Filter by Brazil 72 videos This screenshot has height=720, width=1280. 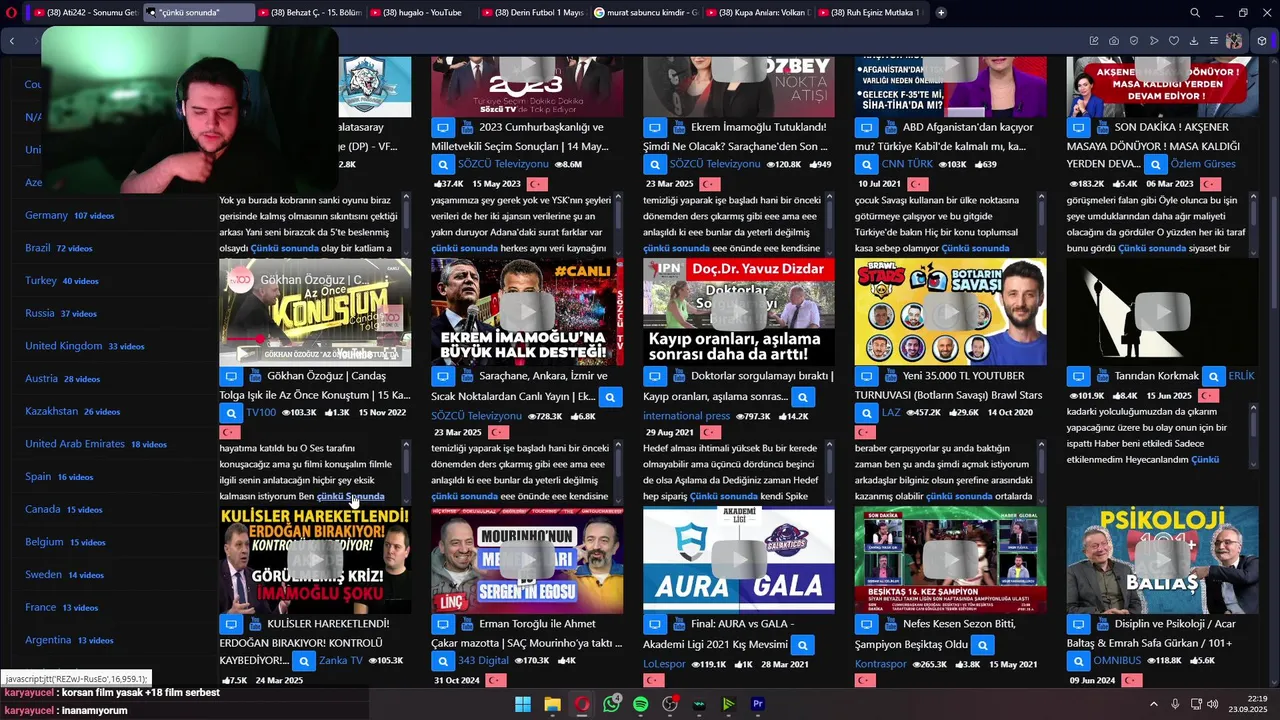(58, 248)
